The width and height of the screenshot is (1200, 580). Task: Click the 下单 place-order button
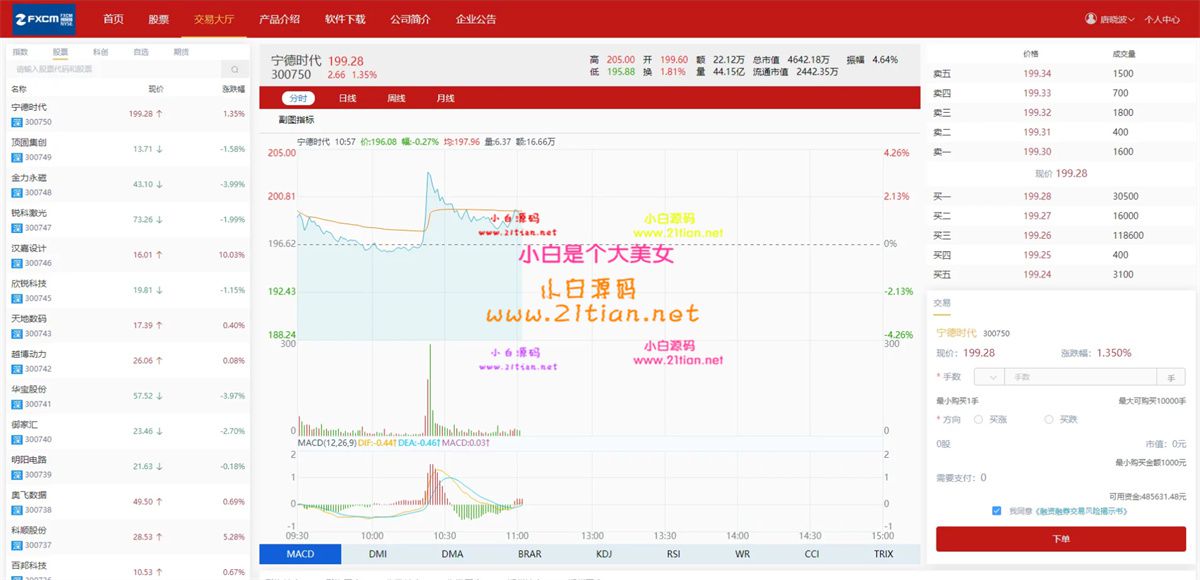(1061, 539)
